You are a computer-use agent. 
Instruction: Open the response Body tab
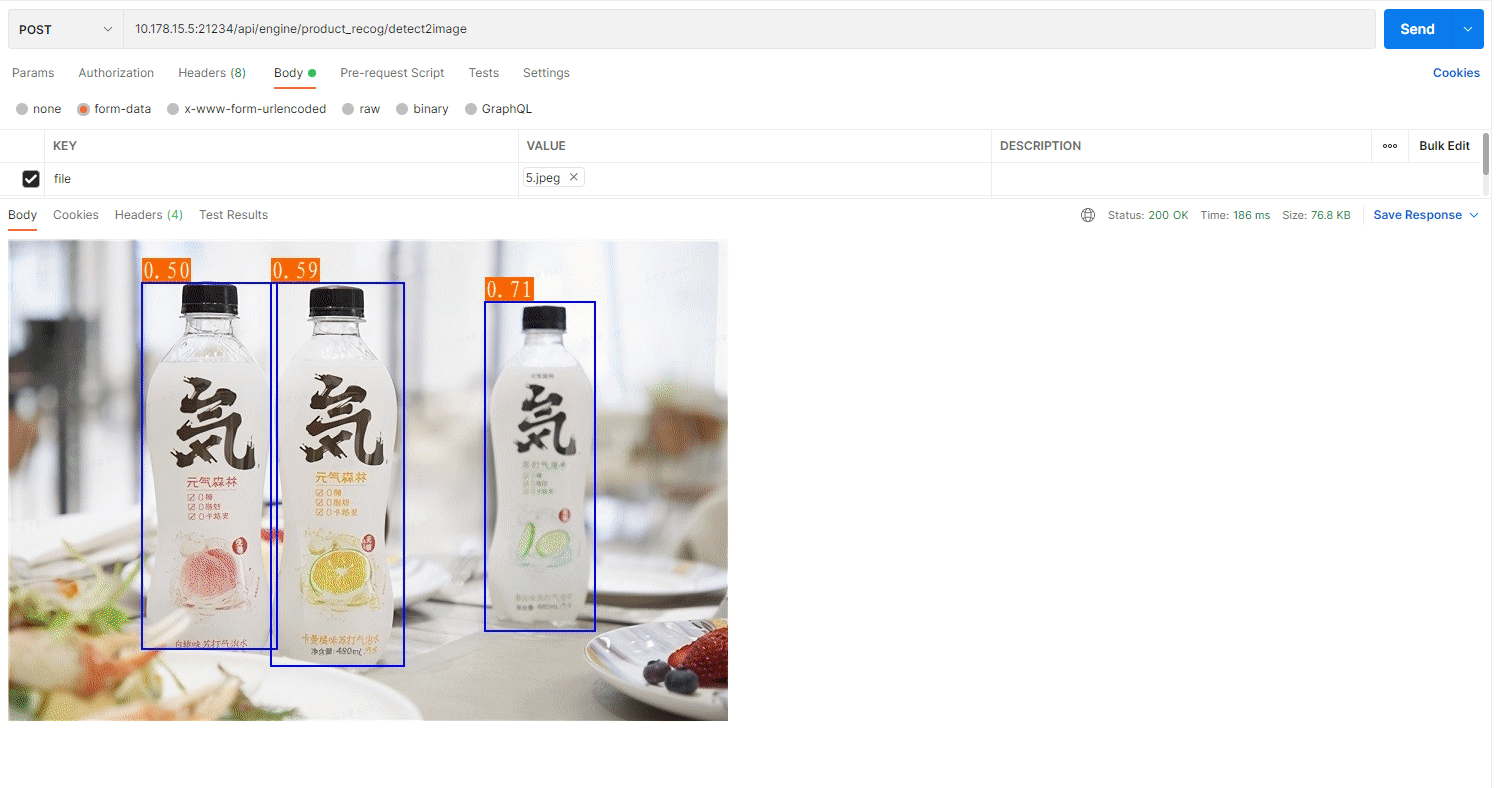(x=22, y=215)
